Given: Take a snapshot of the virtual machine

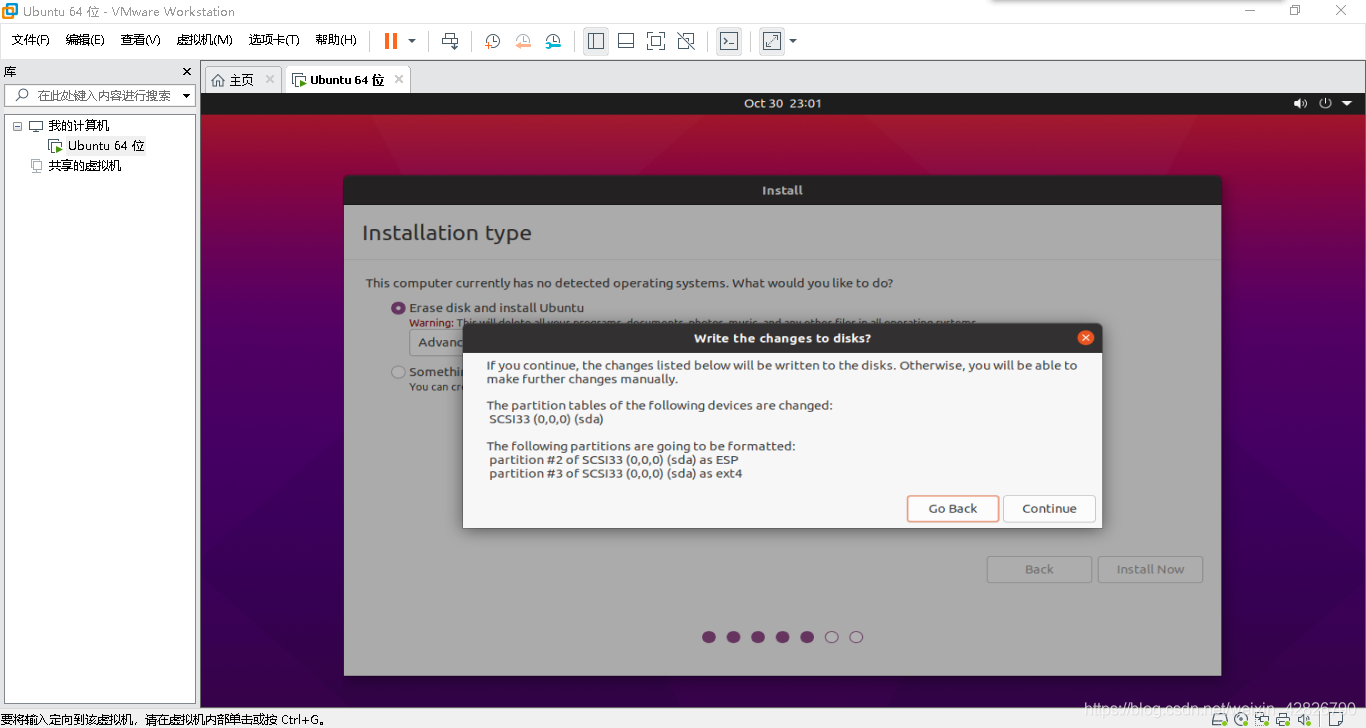Looking at the screenshot, I should (x=493, y=41).
